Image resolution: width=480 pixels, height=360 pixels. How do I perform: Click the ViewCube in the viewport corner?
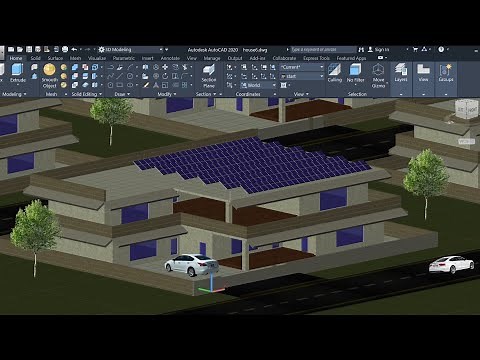point(466,109)
